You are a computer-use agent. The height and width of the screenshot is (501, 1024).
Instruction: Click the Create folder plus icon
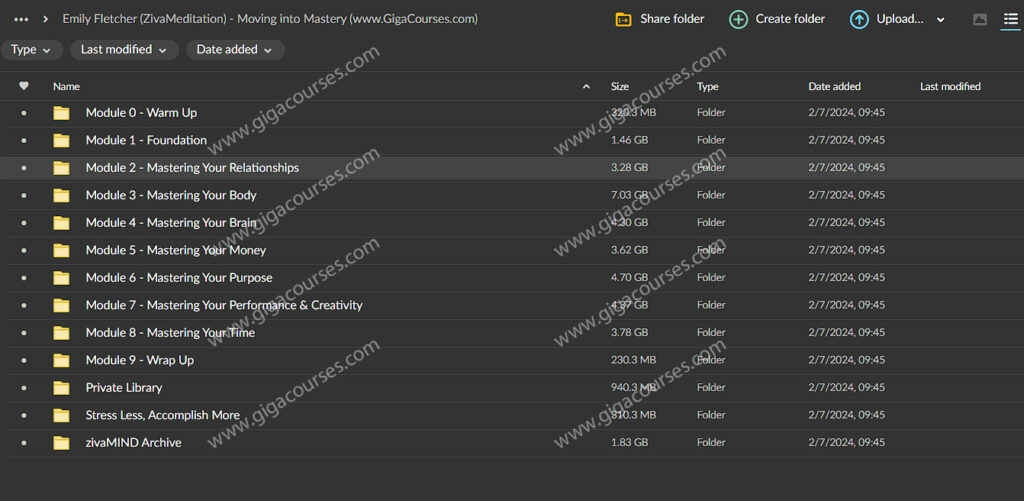pos(738,19)
